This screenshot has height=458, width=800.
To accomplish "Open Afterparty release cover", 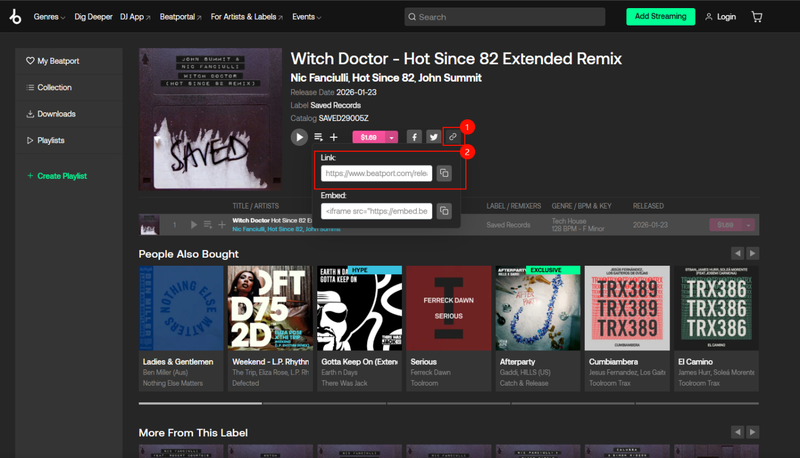I will (538, 308).
